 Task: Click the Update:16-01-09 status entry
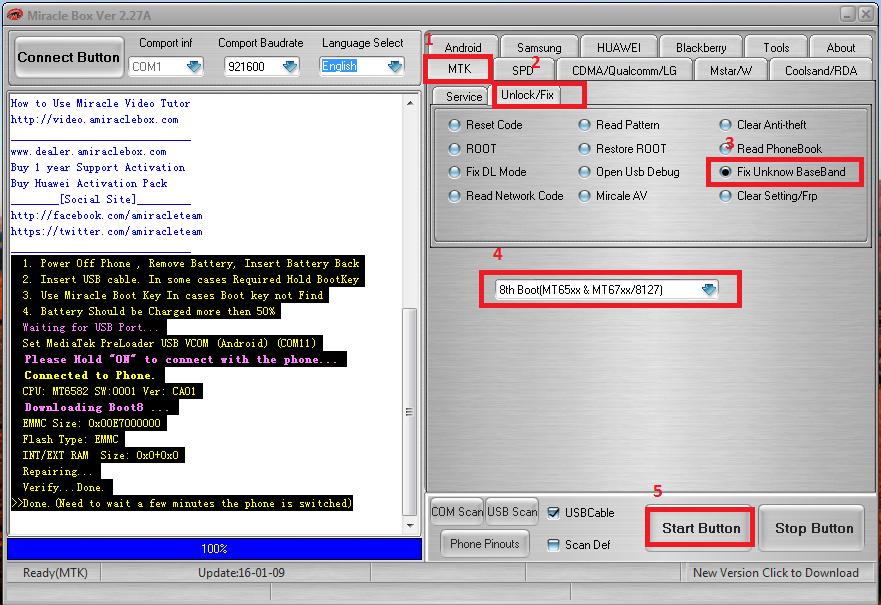pyautogui.click(x=242, y=573)
